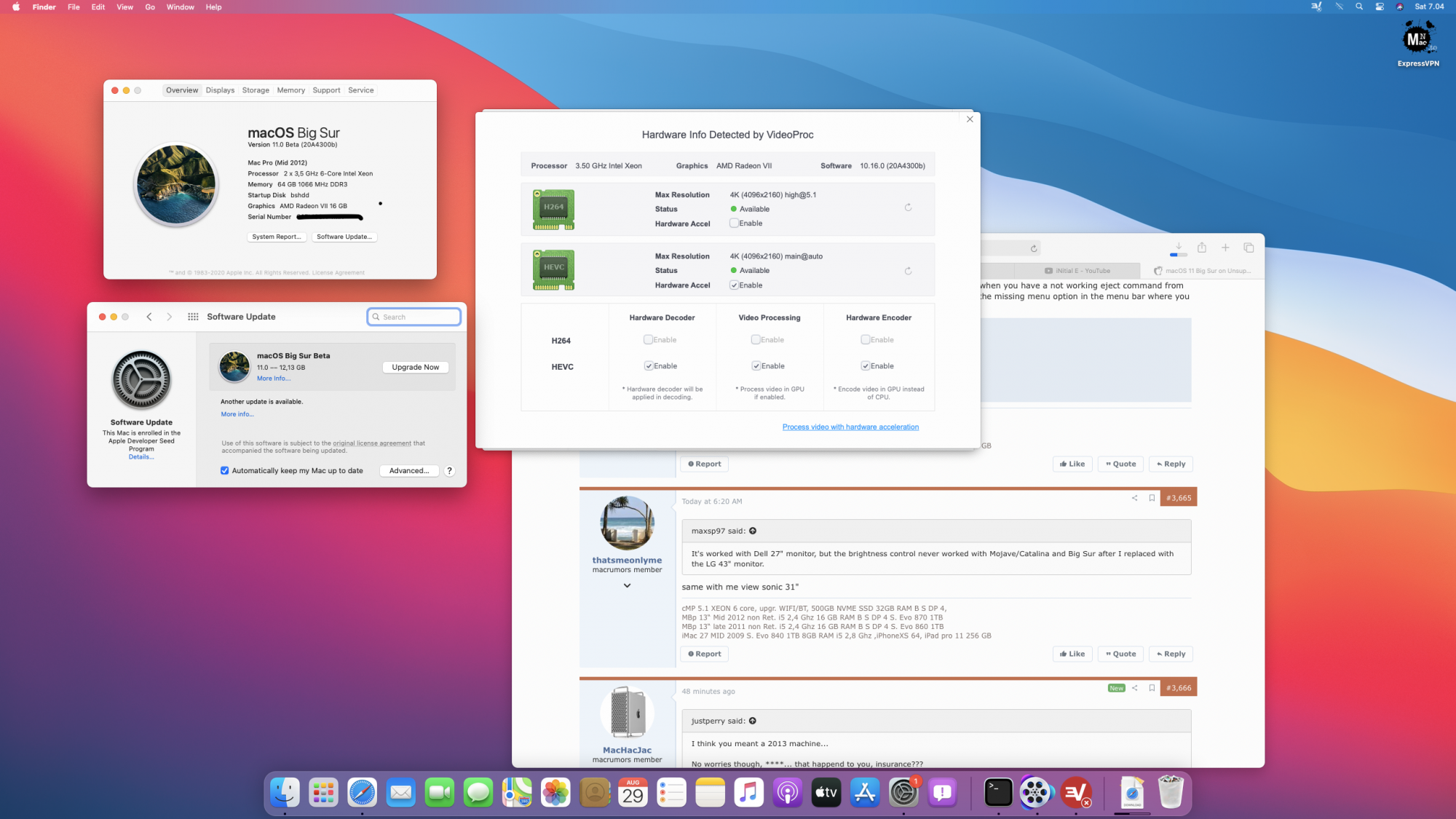The height and width of the screenshot is (819, 1456).
Task: Select iNitial E - YouTube Safari tab
Action: (1077, 271)
